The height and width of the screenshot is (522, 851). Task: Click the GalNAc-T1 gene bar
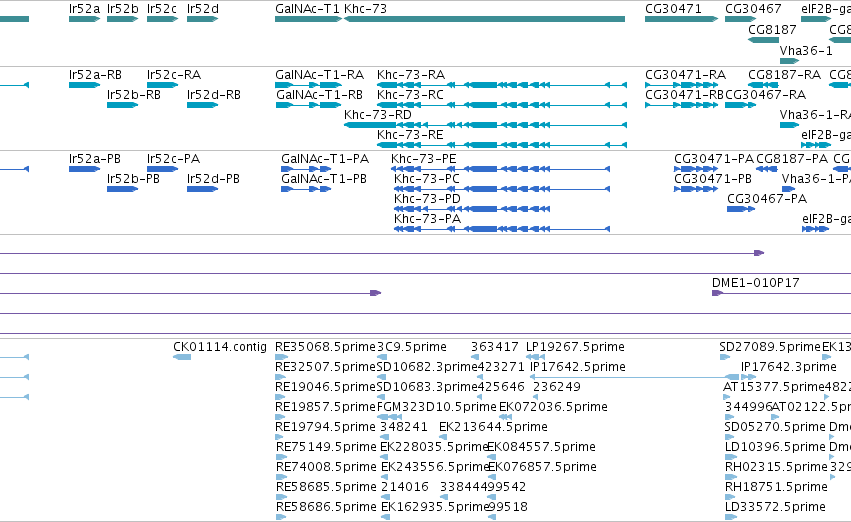coord(309,19)
